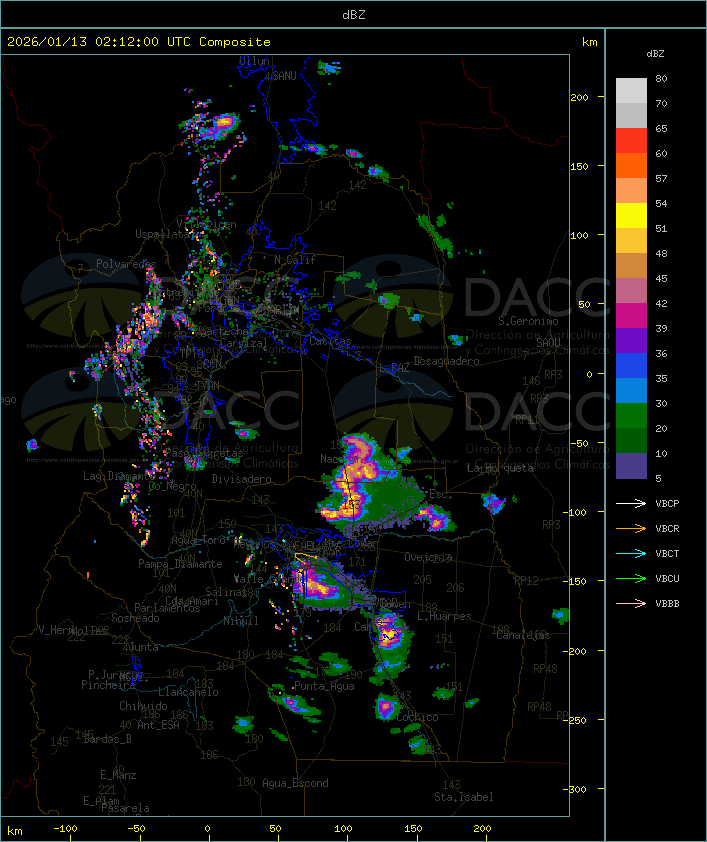This screenshot has height=842, width=707.
Task: Pick the magenta 39-42 dBZ swatch
Action: (631, 315)
